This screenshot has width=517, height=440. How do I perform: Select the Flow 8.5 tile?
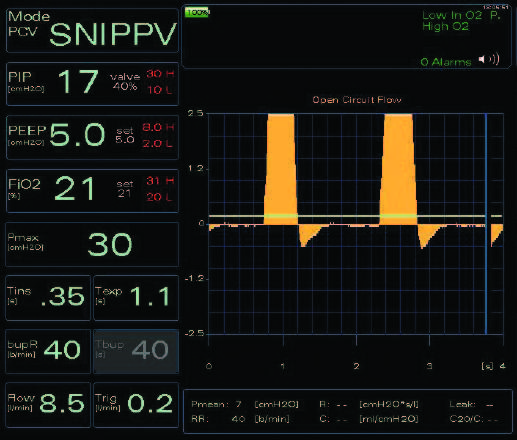click(x=48, y=405)
